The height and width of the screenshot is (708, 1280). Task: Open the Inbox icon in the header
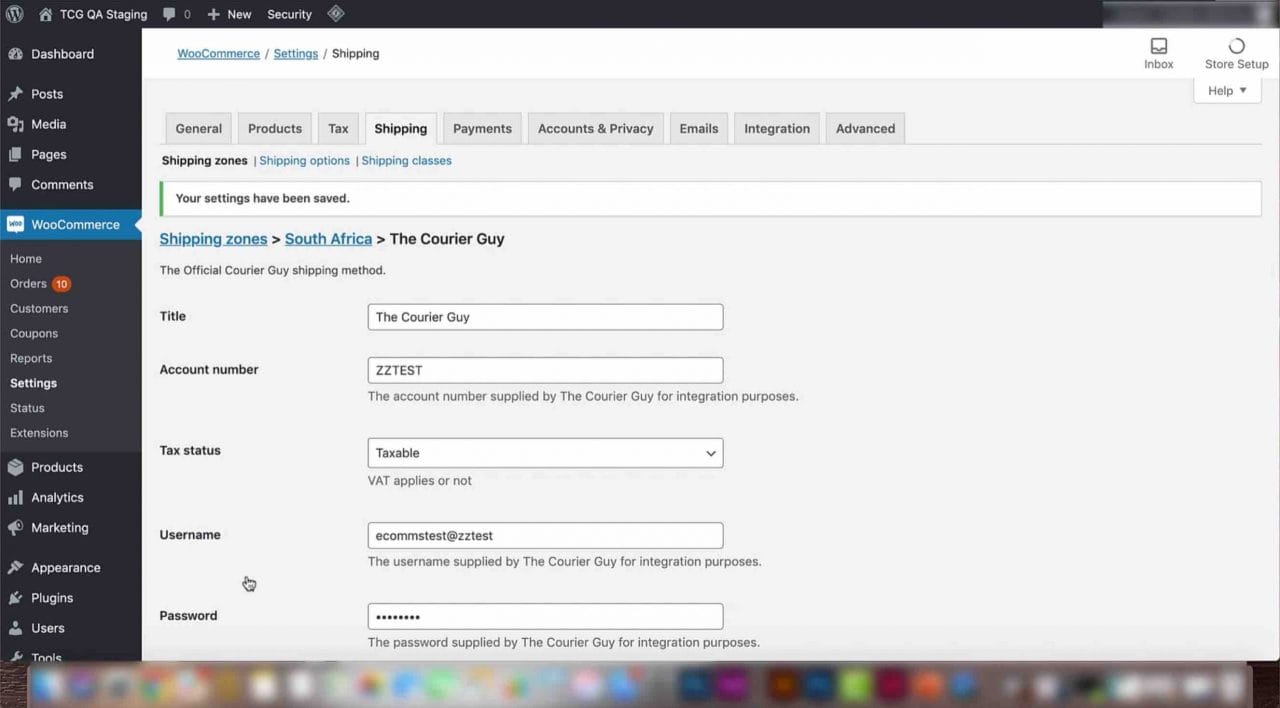point(1158,46)
